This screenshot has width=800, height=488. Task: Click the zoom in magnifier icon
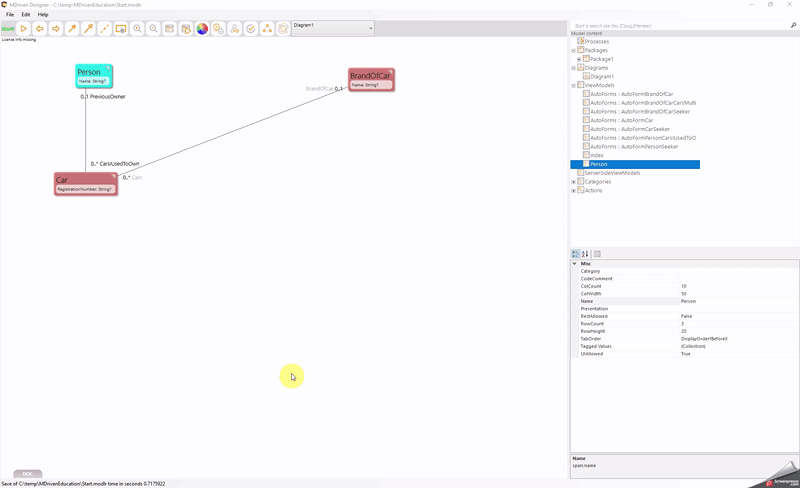(137, 29)
